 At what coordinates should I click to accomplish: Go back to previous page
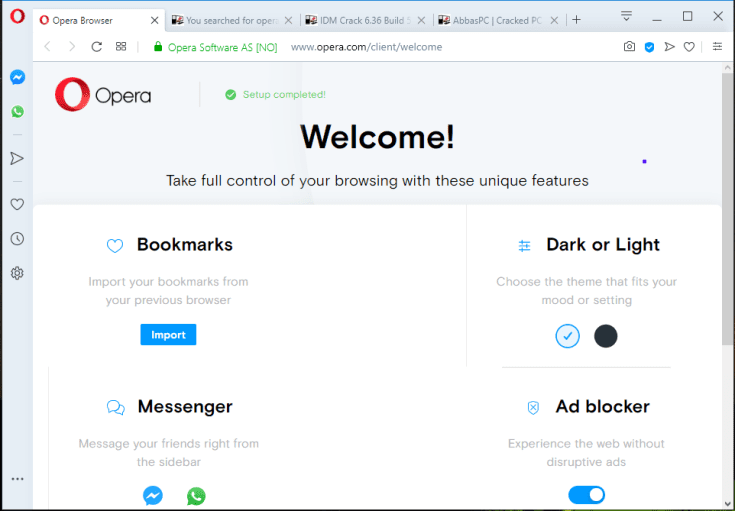47,46
